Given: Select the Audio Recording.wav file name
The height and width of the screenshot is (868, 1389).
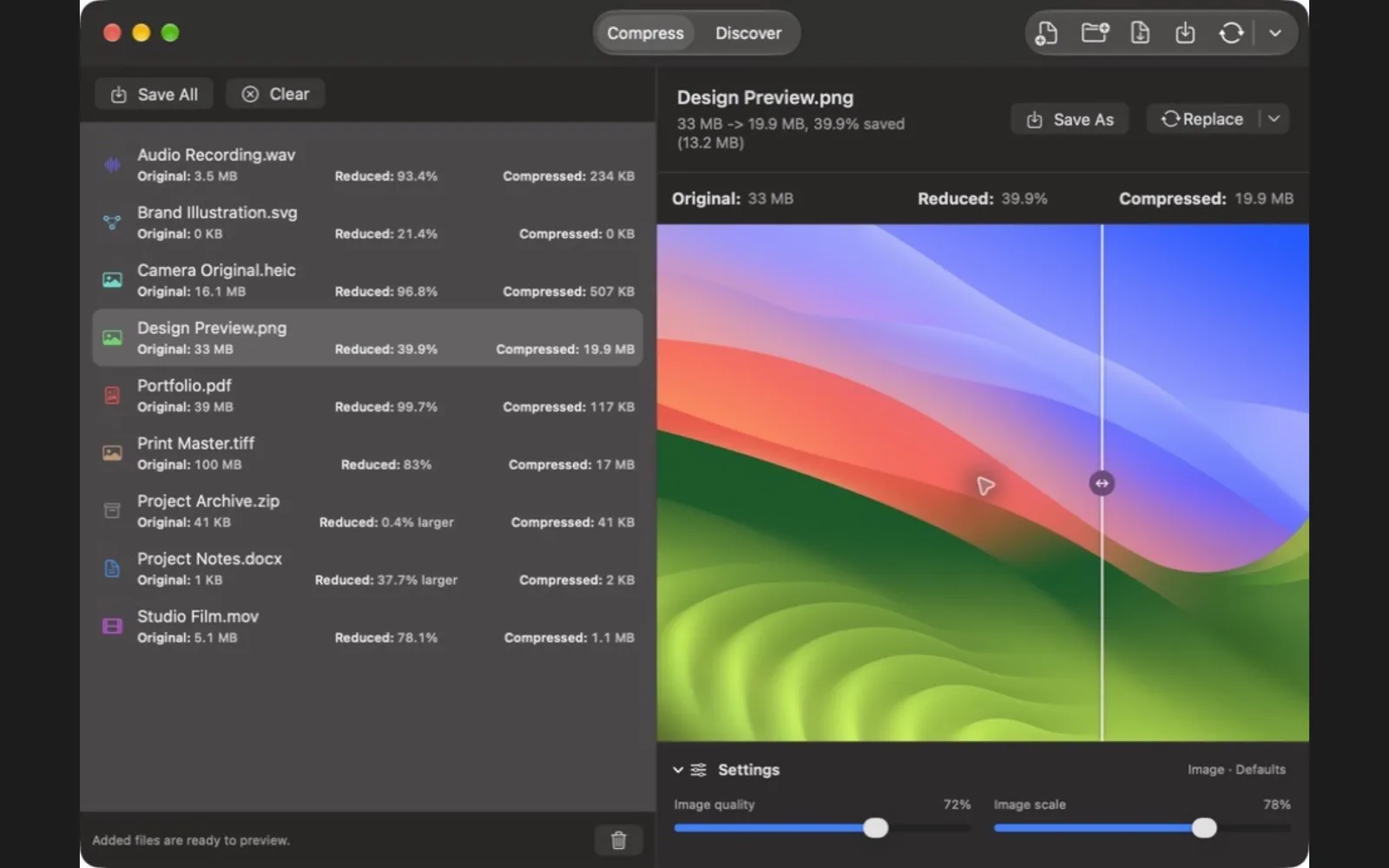Looking at the screenshot, I should coord(216,155).
